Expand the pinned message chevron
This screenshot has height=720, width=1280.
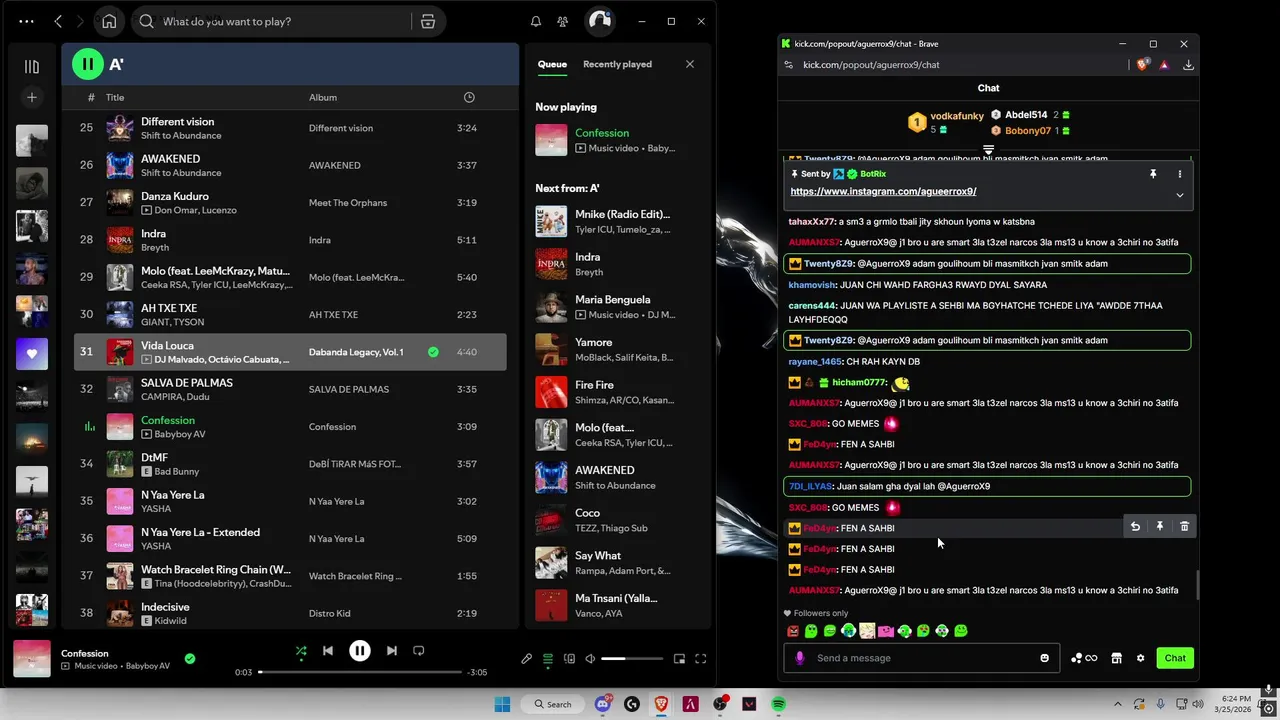pos(1180,195)
